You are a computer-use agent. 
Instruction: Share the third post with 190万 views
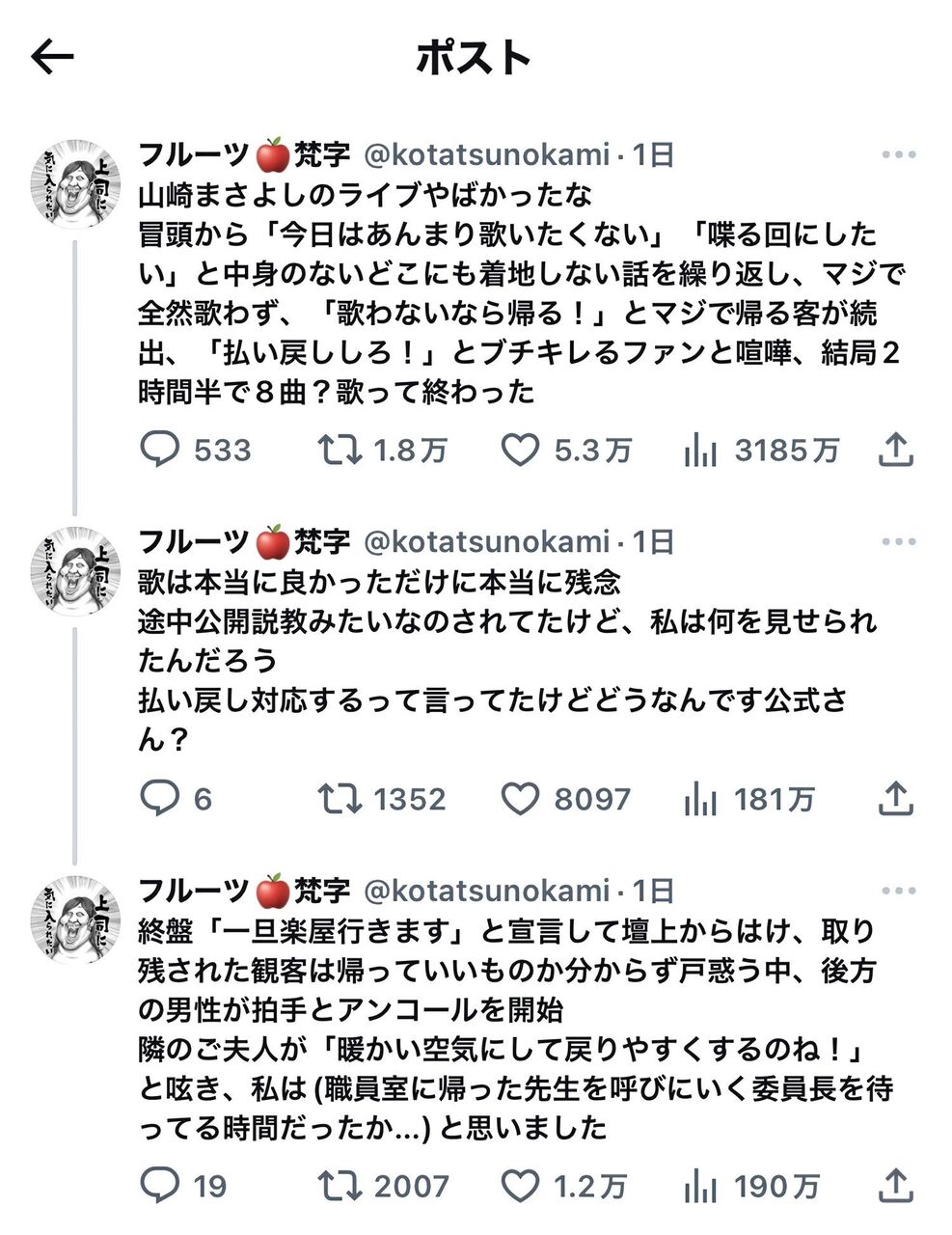click(x=896, y=1185)
